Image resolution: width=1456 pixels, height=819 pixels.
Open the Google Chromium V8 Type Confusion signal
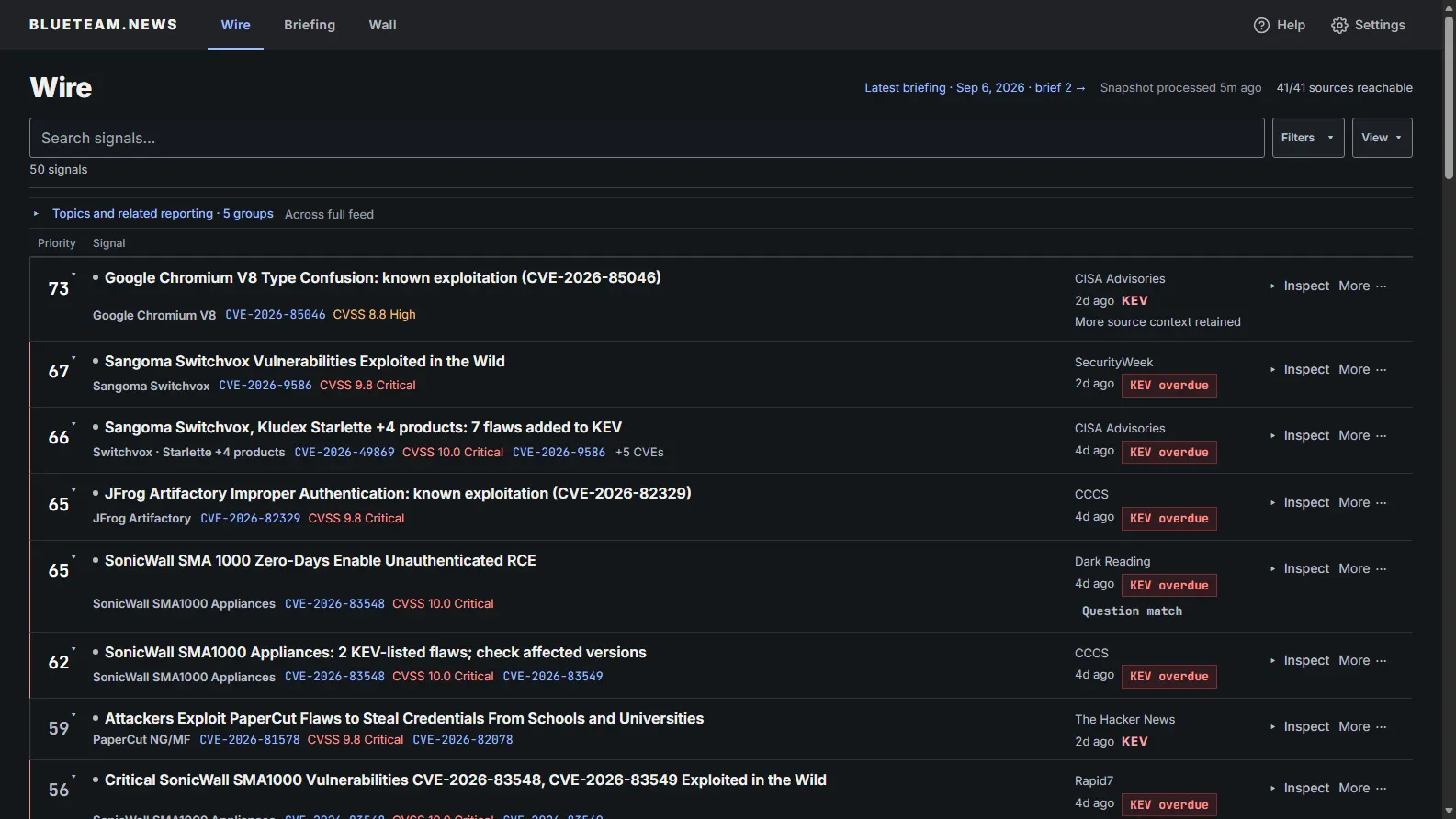(x=382, y=277)
